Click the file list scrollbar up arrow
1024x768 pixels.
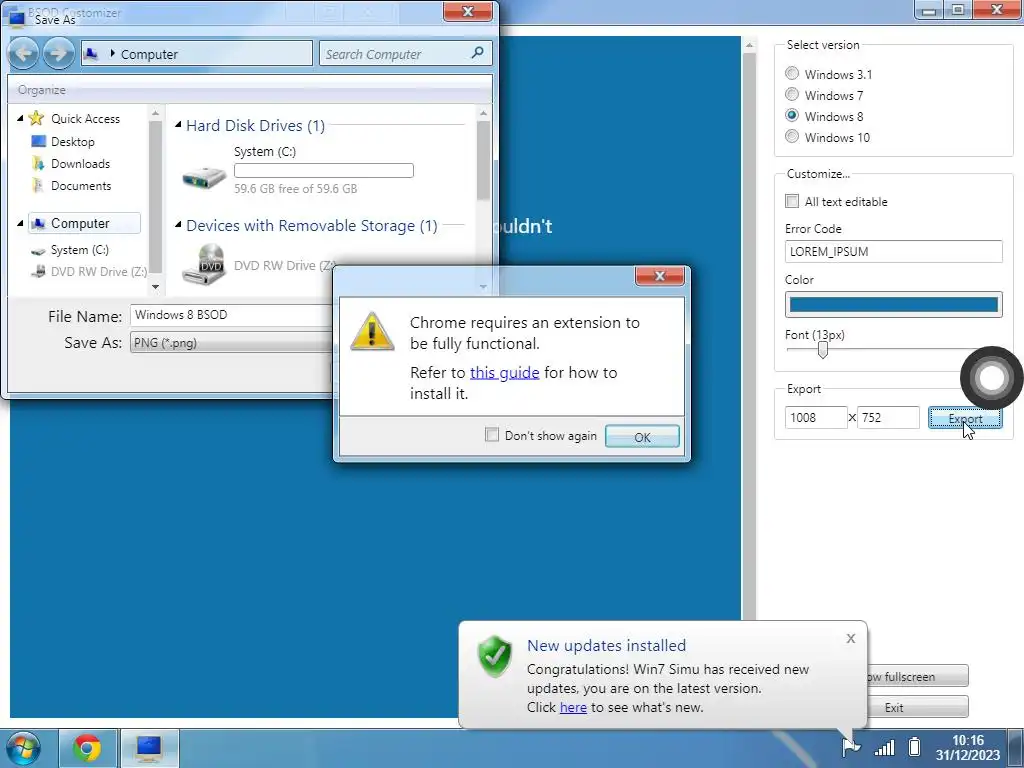click(x=483, y=114)
